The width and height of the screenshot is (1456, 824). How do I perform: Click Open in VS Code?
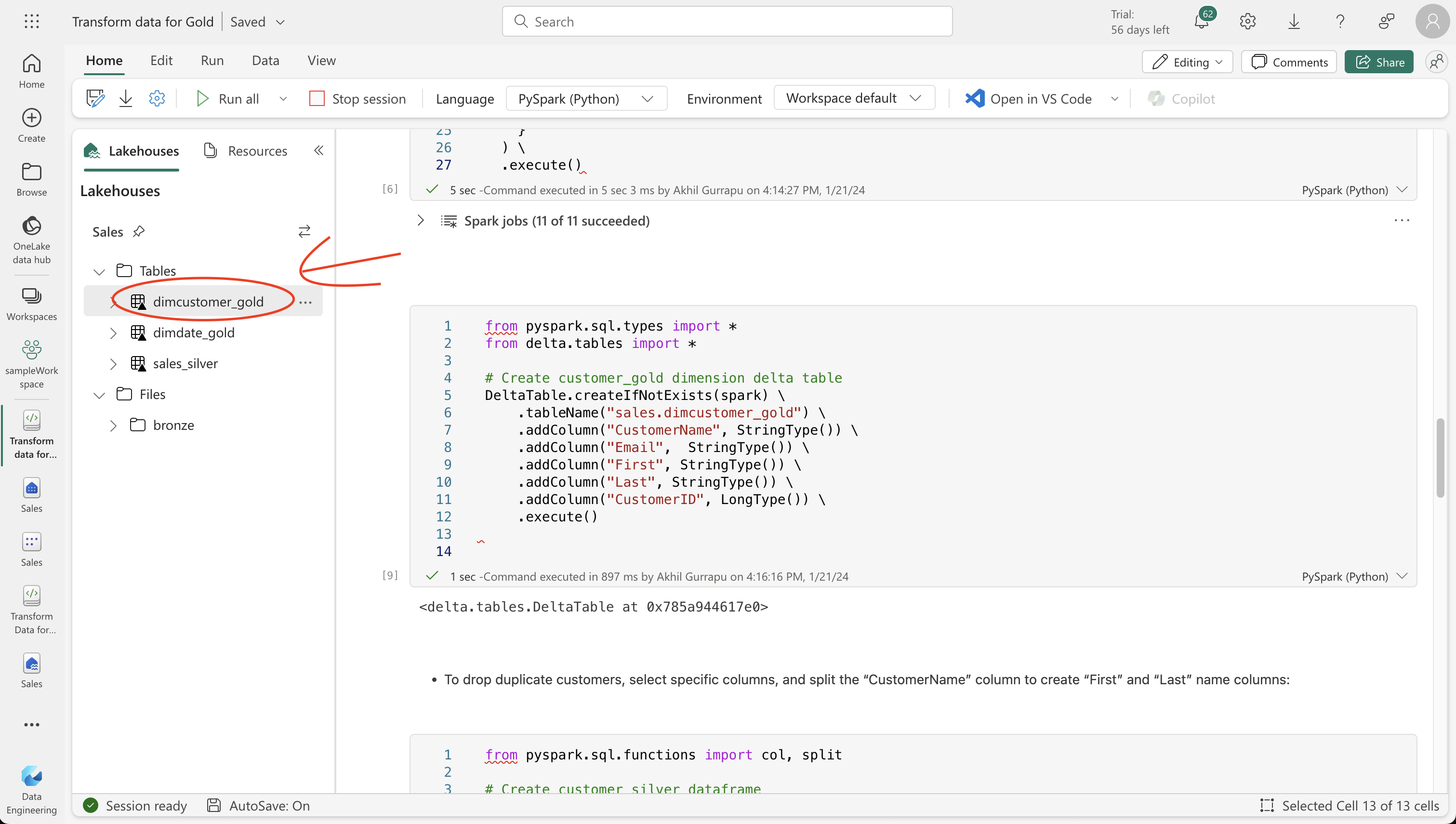(1028, 98)
